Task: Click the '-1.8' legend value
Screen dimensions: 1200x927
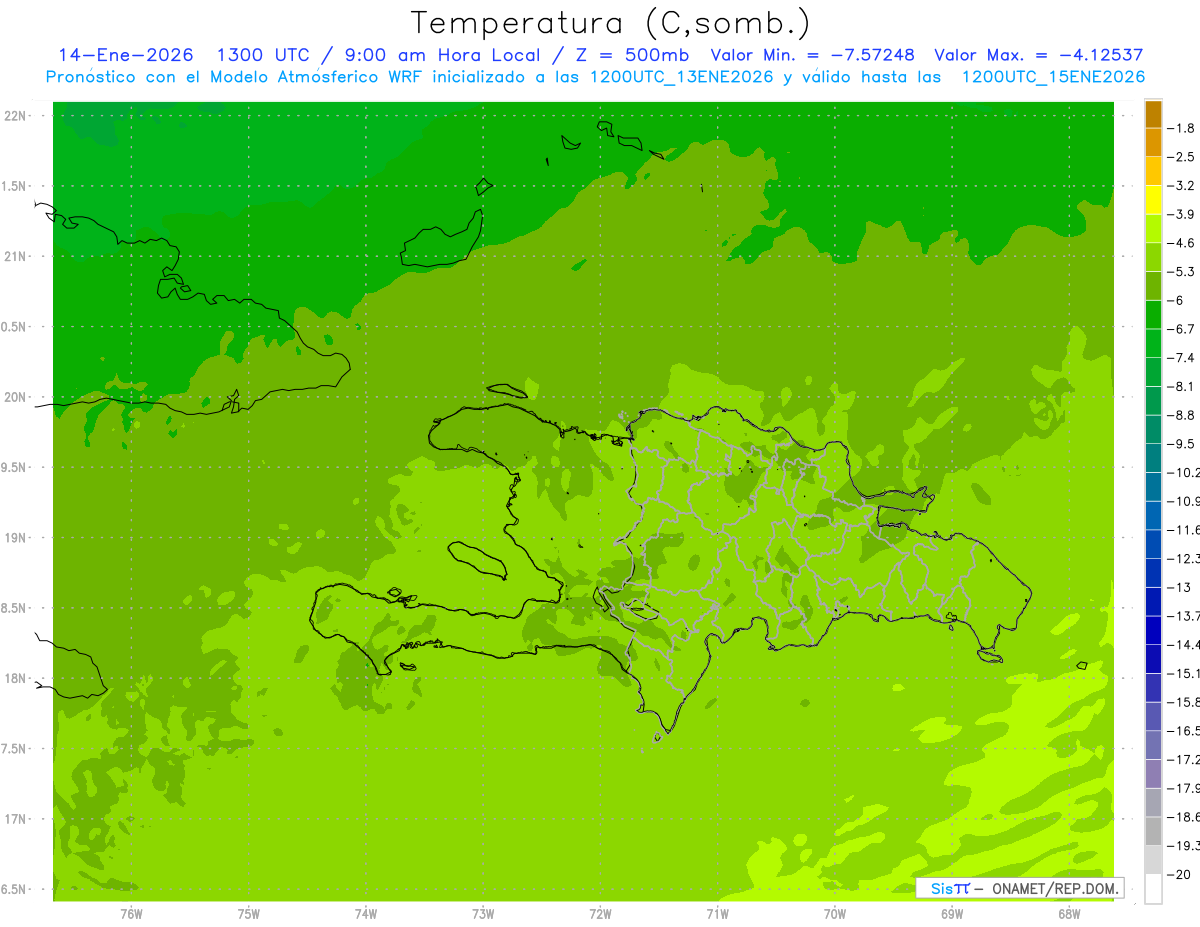Action: click(x=1181, y=128)
